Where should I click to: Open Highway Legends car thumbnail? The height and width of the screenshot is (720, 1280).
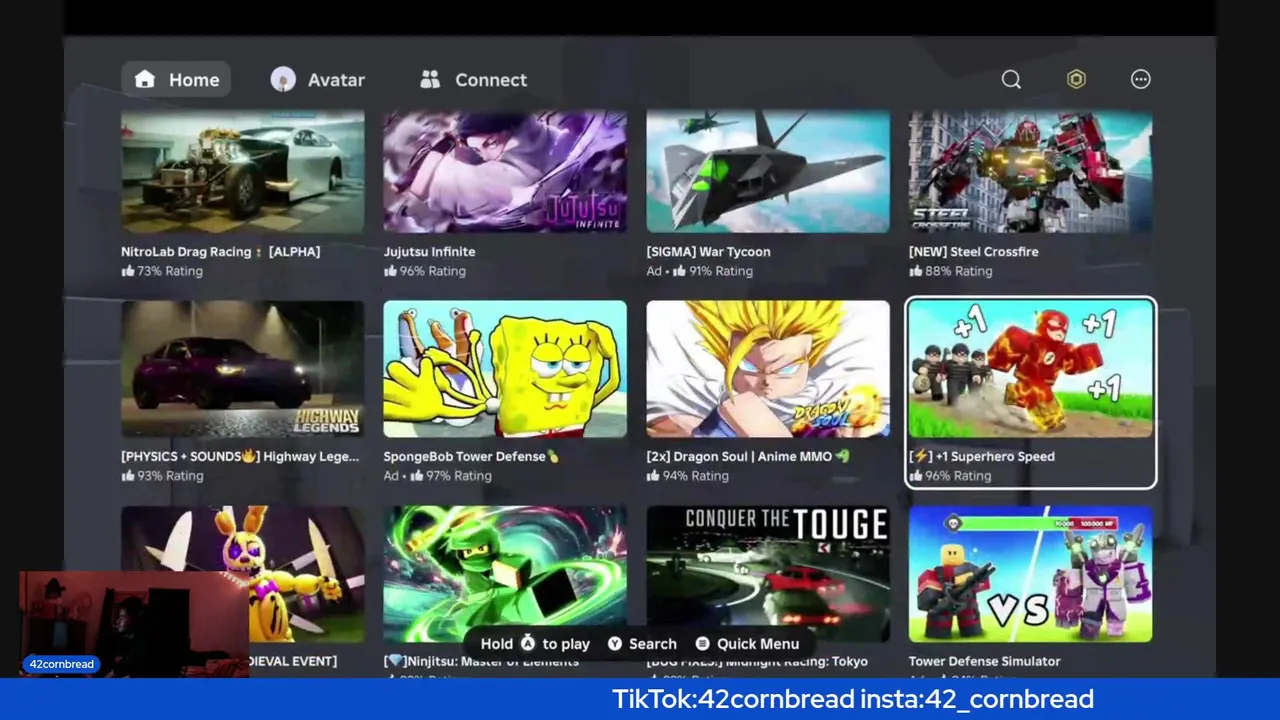[x=243, y=369]
